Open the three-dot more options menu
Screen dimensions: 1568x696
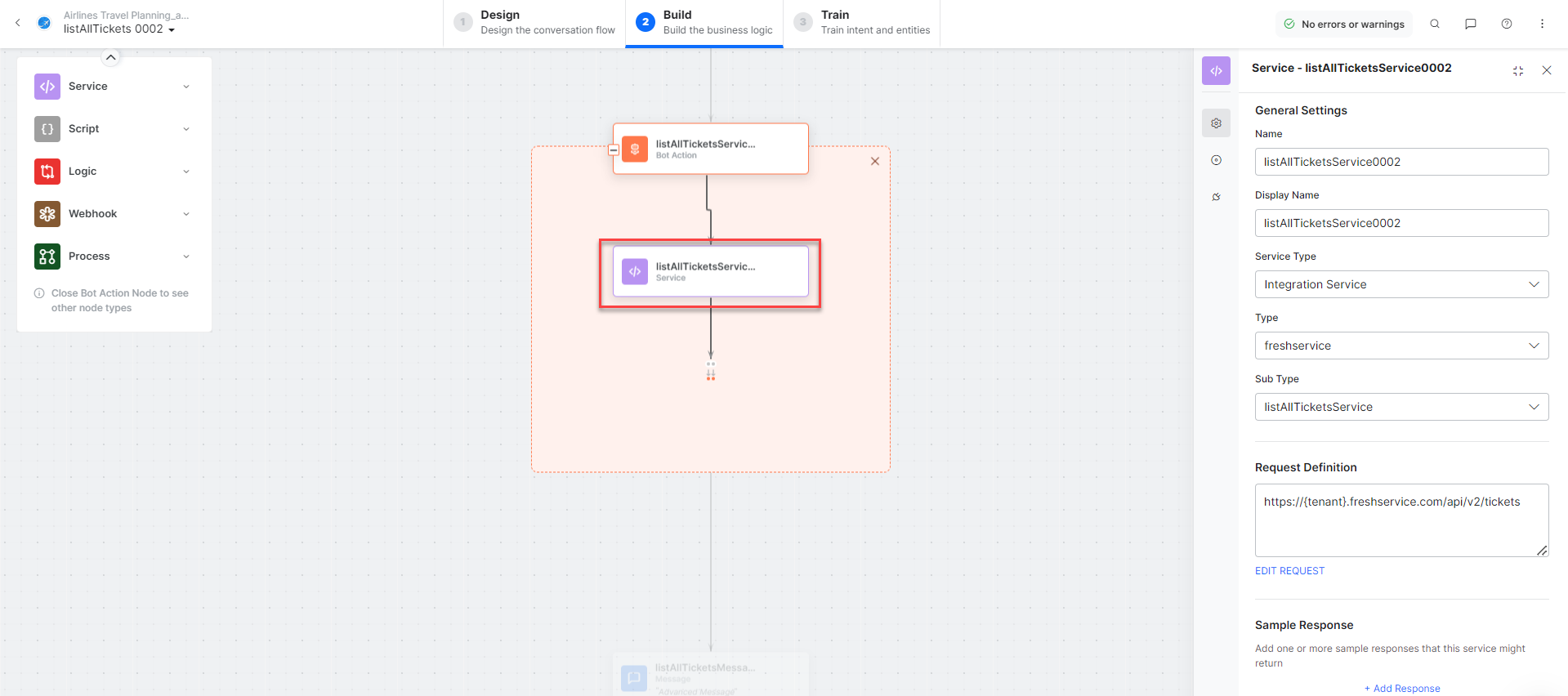pyautogui.click(x=1542, y=24)
